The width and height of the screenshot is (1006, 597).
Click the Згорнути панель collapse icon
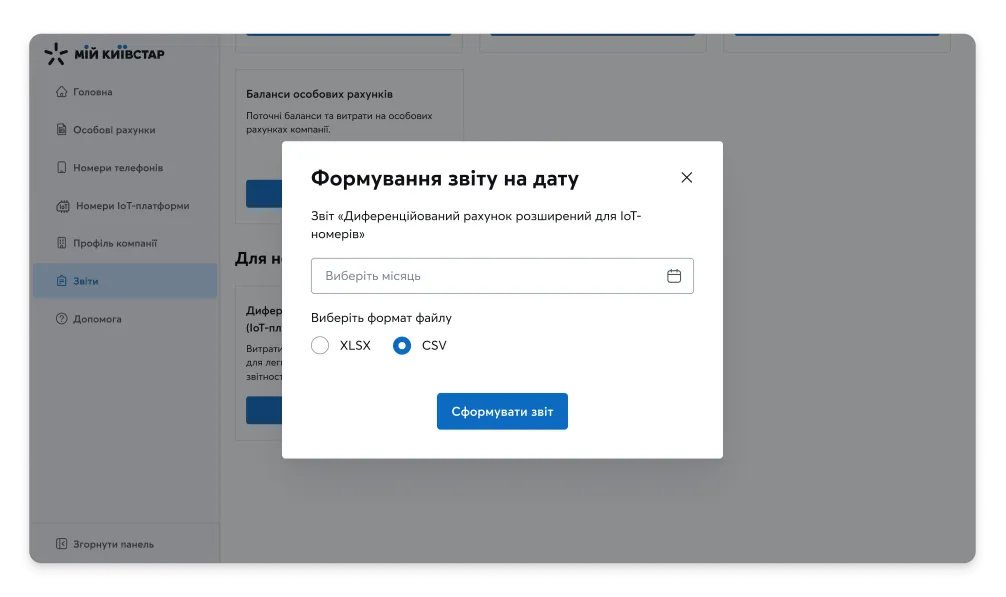pos(62,544)
